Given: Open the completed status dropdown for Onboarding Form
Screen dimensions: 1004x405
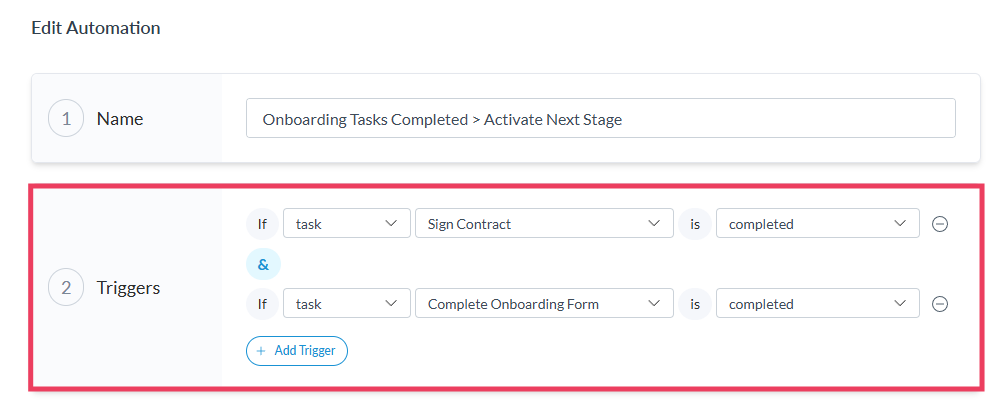Looking at the screenshot, I should click(817, 304).
